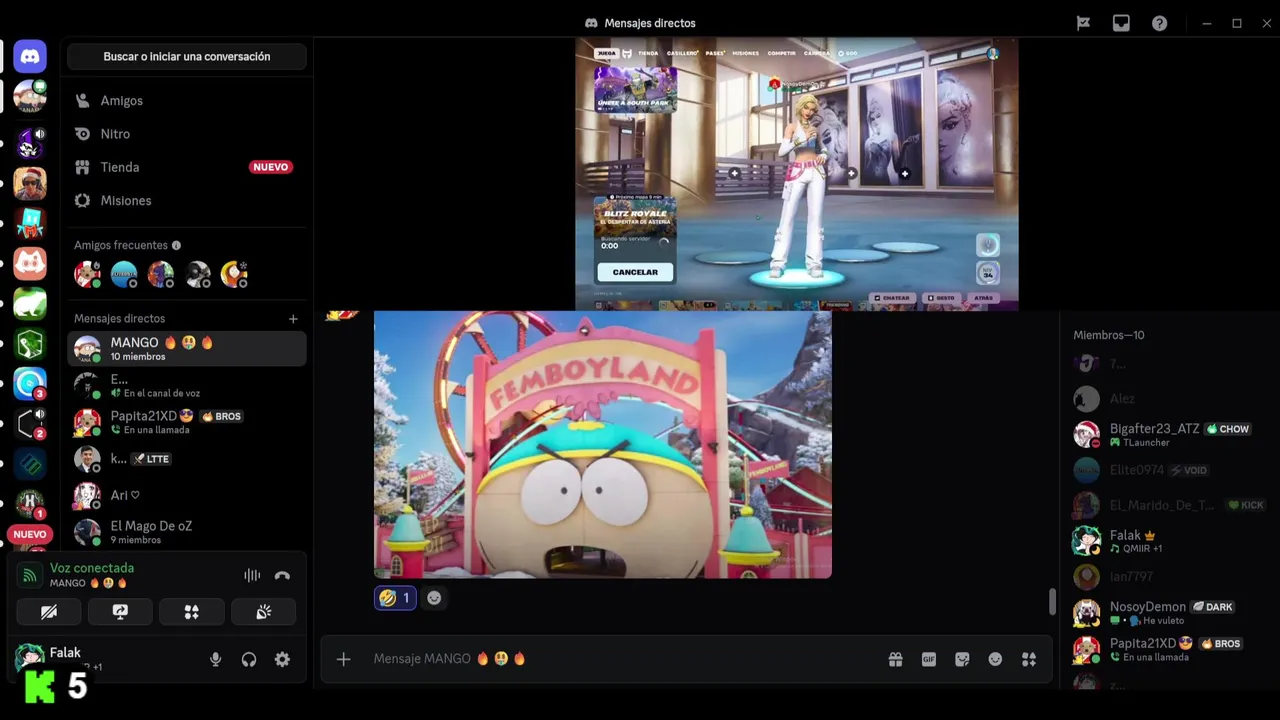This screenshot has height=720, width=1280.
Task: Click CANCELAR button in streamed game
Action: (x=635, y=272)
